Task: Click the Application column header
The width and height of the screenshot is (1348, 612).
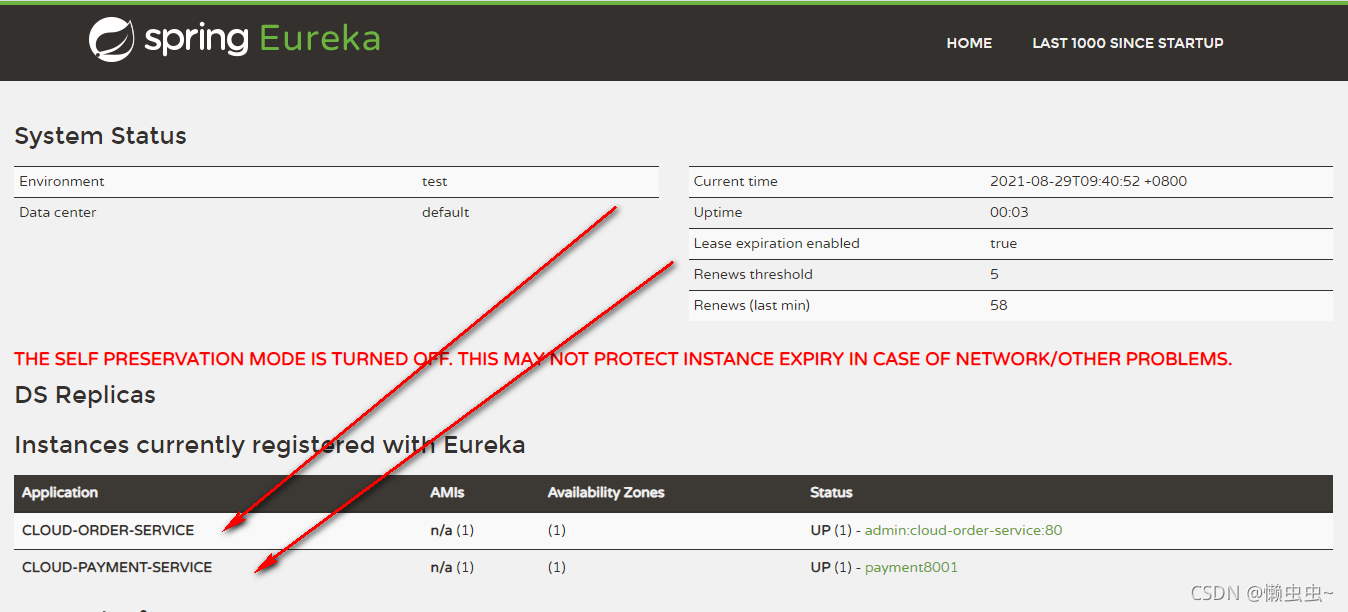Action: pyautogui.click(x=60, y=493)
